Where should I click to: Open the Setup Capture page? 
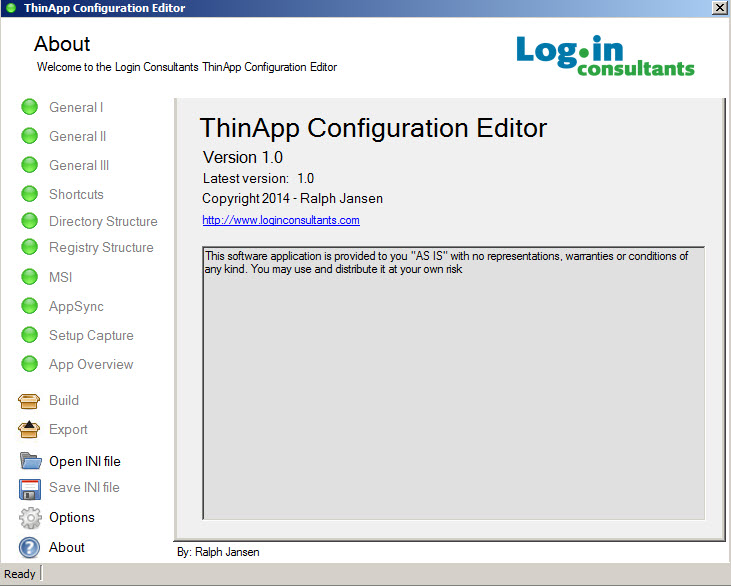pyautogui.click(x=91, y=336)
